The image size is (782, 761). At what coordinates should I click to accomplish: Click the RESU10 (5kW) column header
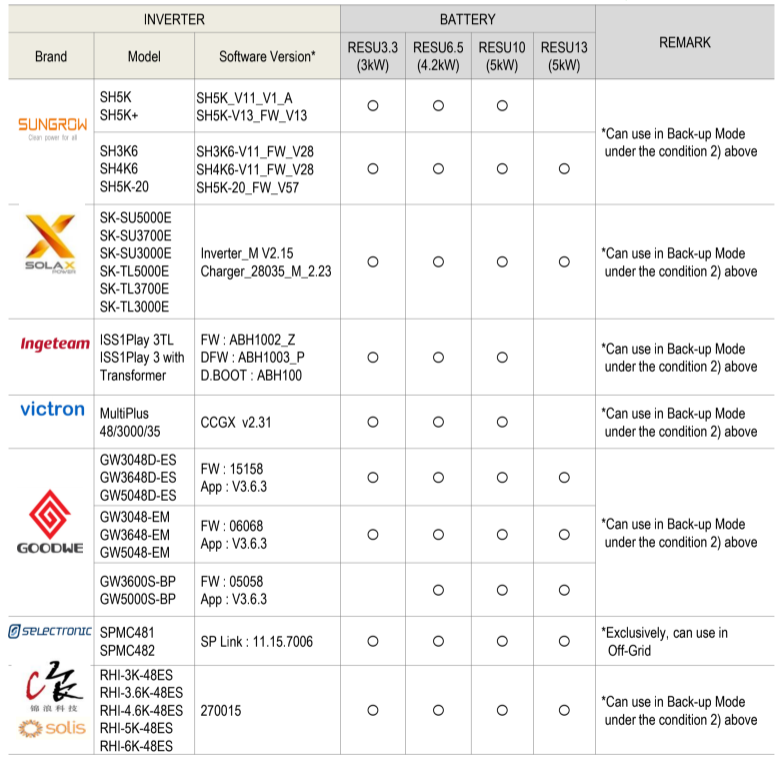tap(502, 56)
